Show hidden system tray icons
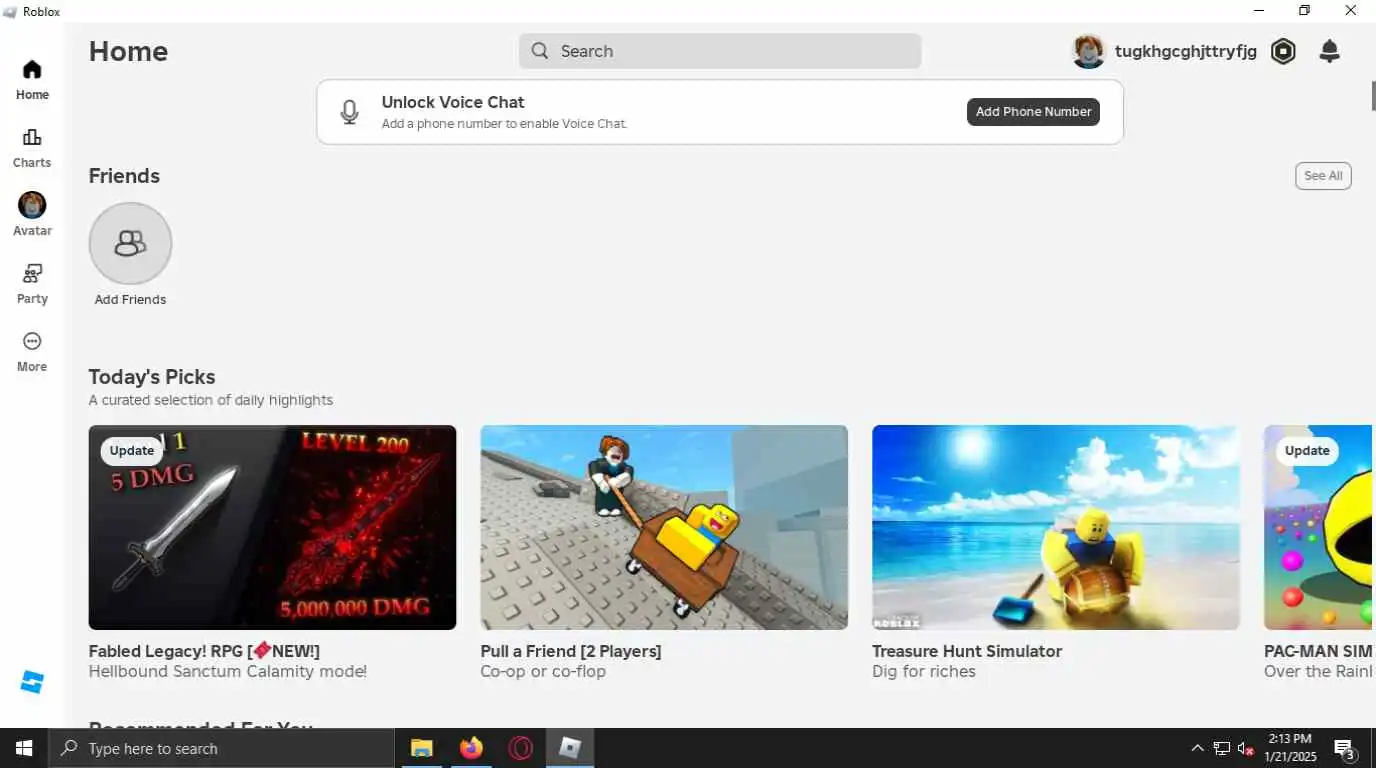The image size is (1376, 768). [1197, 748]
